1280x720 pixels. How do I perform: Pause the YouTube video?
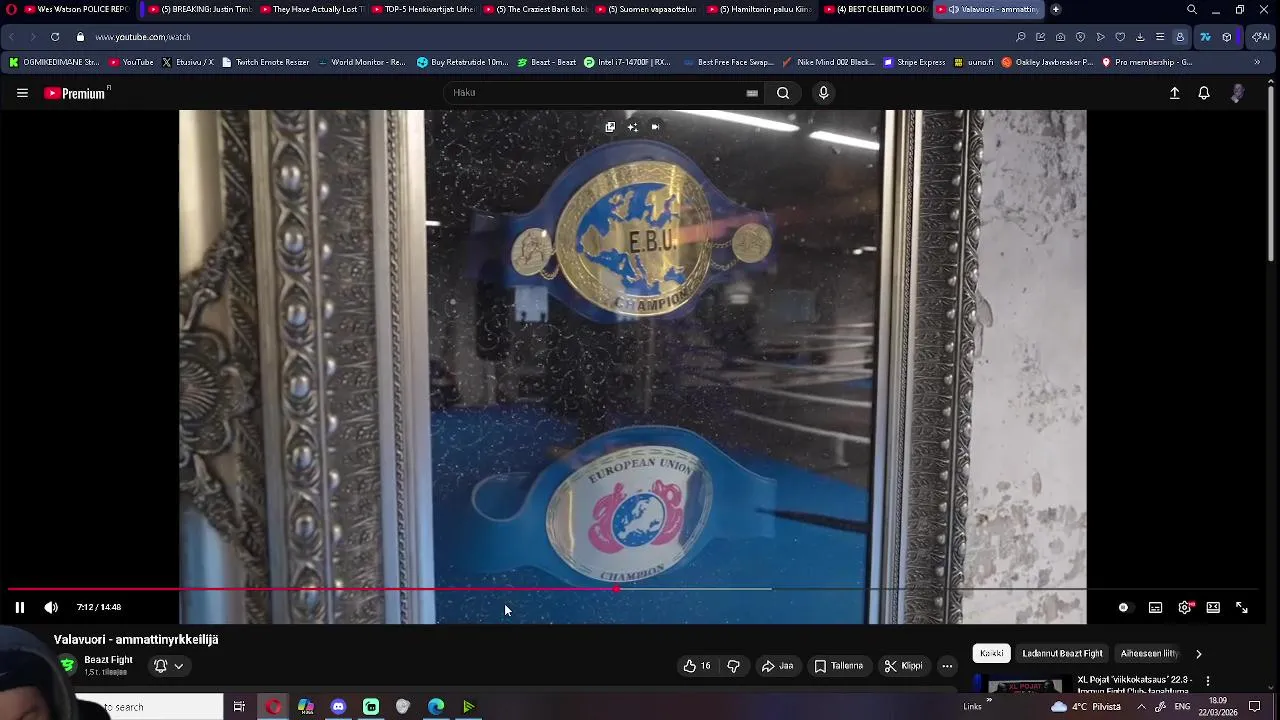click(x=19, y=607)
